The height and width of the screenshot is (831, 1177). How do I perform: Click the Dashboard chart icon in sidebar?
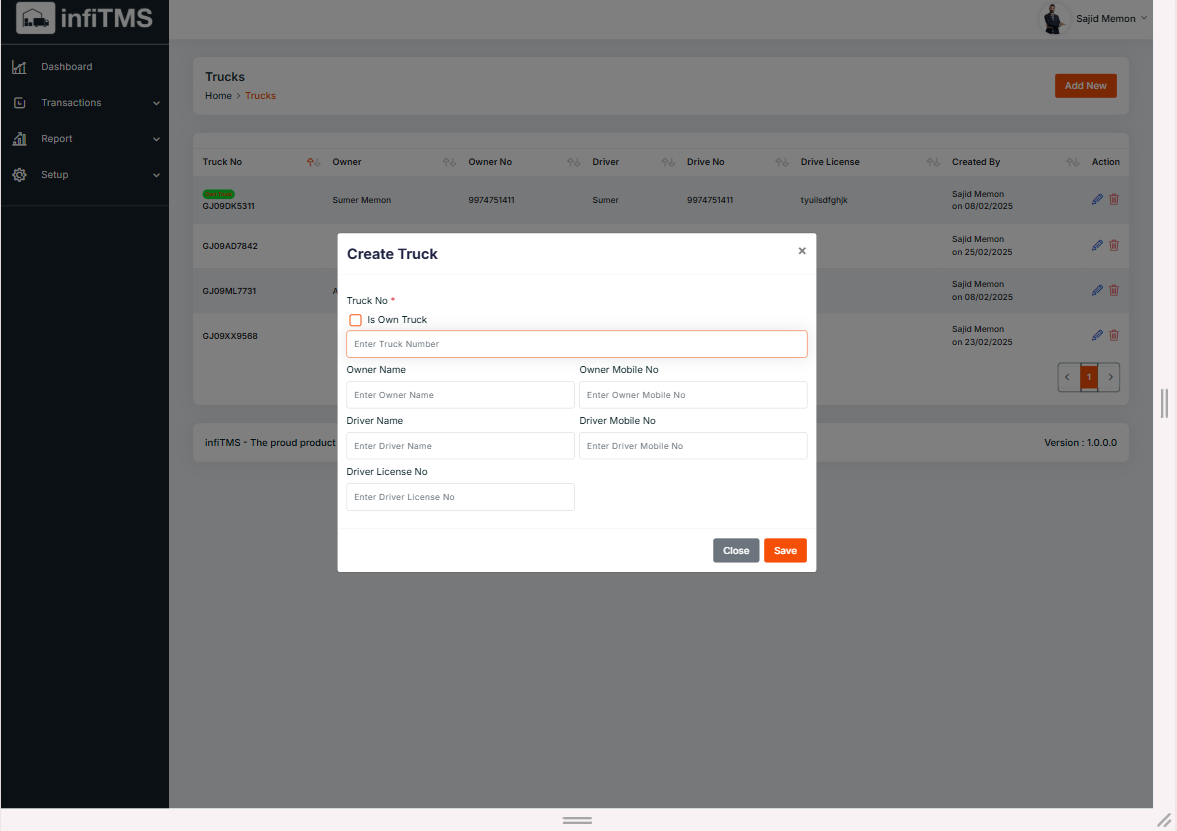[x=19, y=67]
